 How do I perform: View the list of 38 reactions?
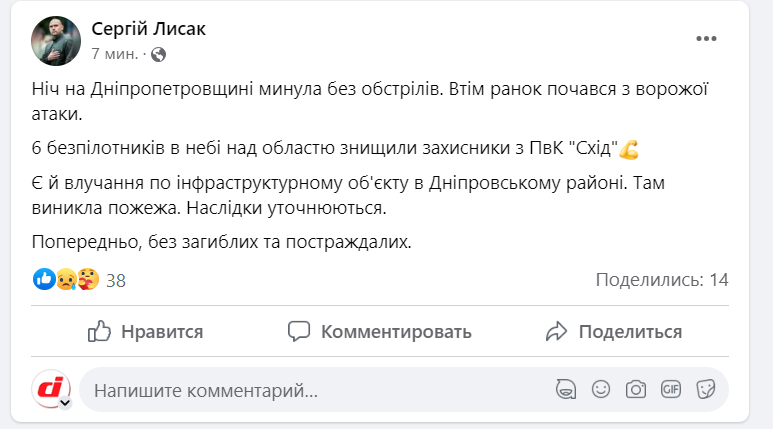point(115,280)
